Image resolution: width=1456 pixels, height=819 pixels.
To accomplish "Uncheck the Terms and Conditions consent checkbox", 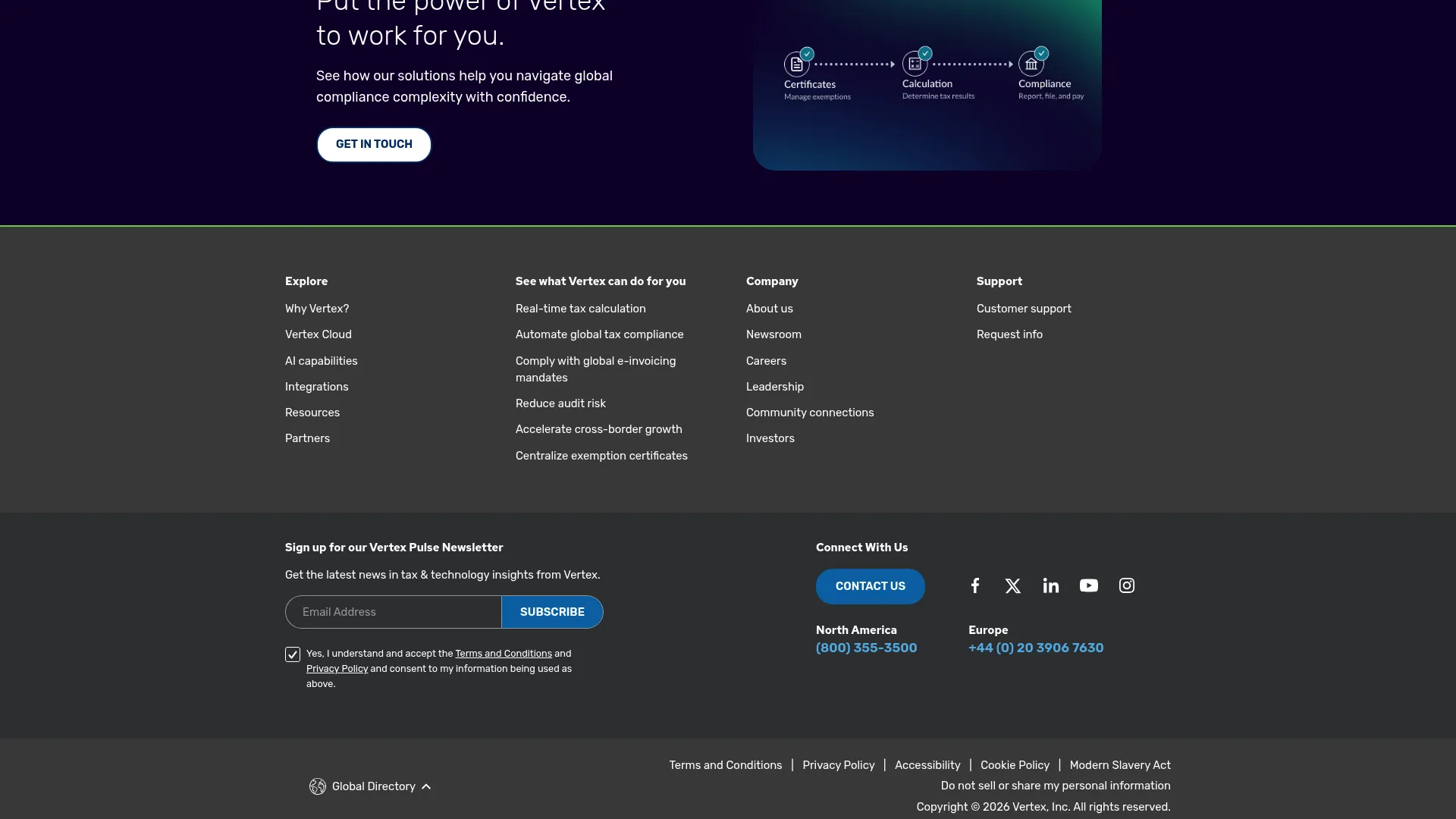I will (293, 654).
